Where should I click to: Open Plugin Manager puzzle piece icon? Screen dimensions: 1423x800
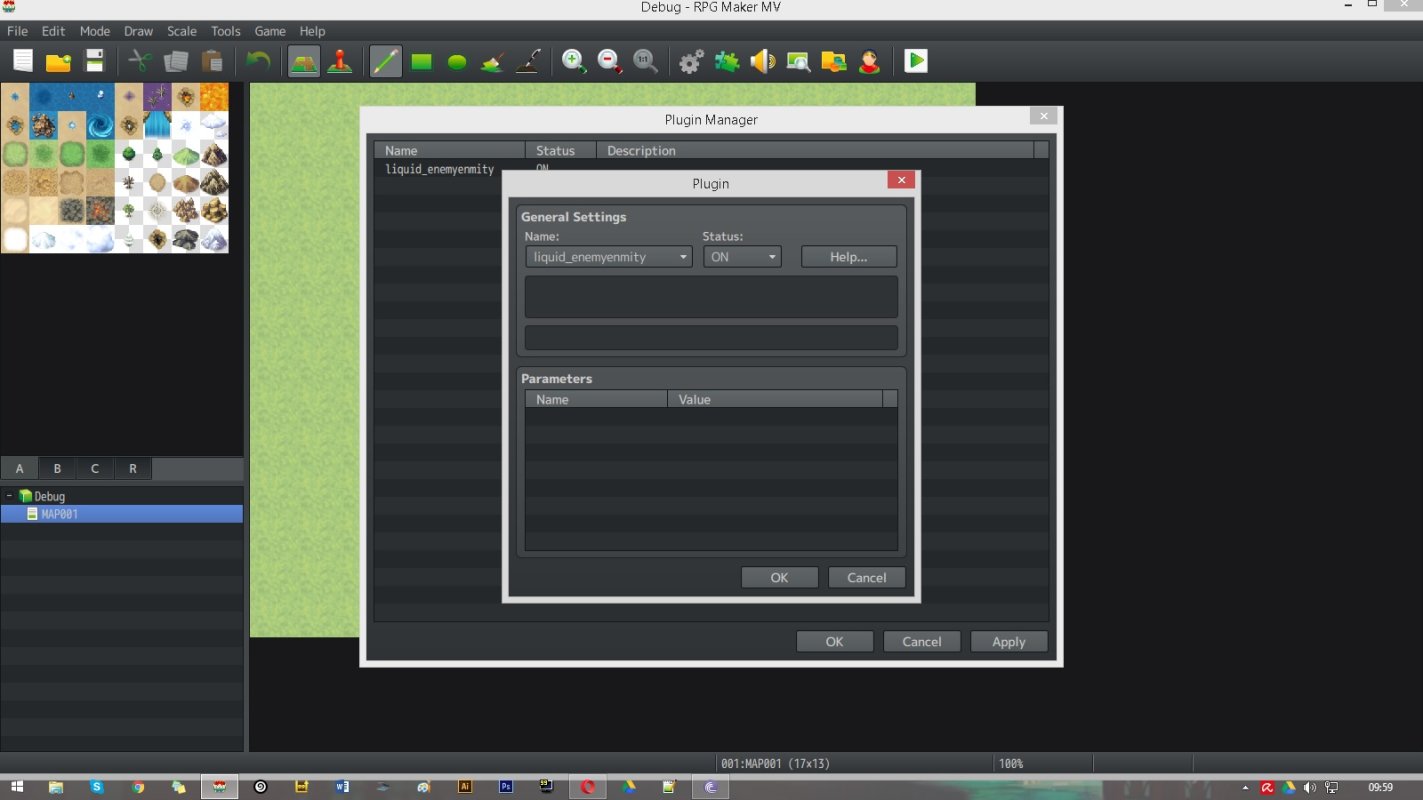[x=727, y=61]
